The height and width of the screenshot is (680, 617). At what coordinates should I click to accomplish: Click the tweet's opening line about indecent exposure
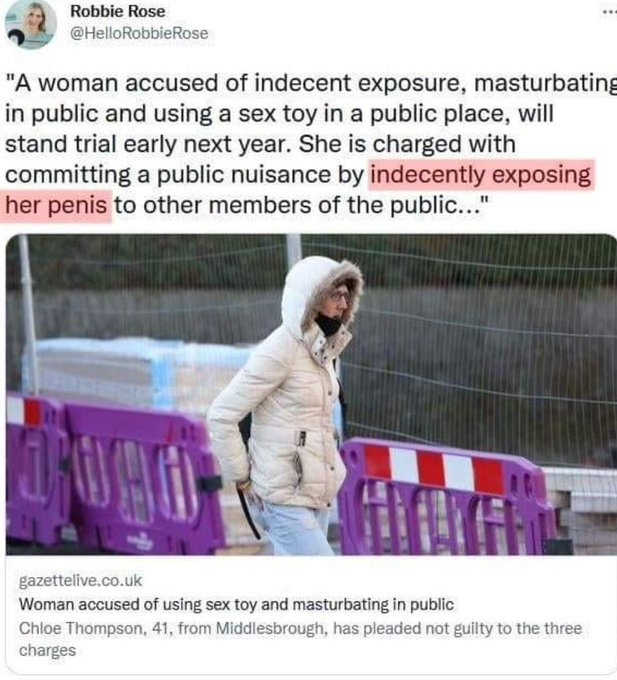point(311,83)
